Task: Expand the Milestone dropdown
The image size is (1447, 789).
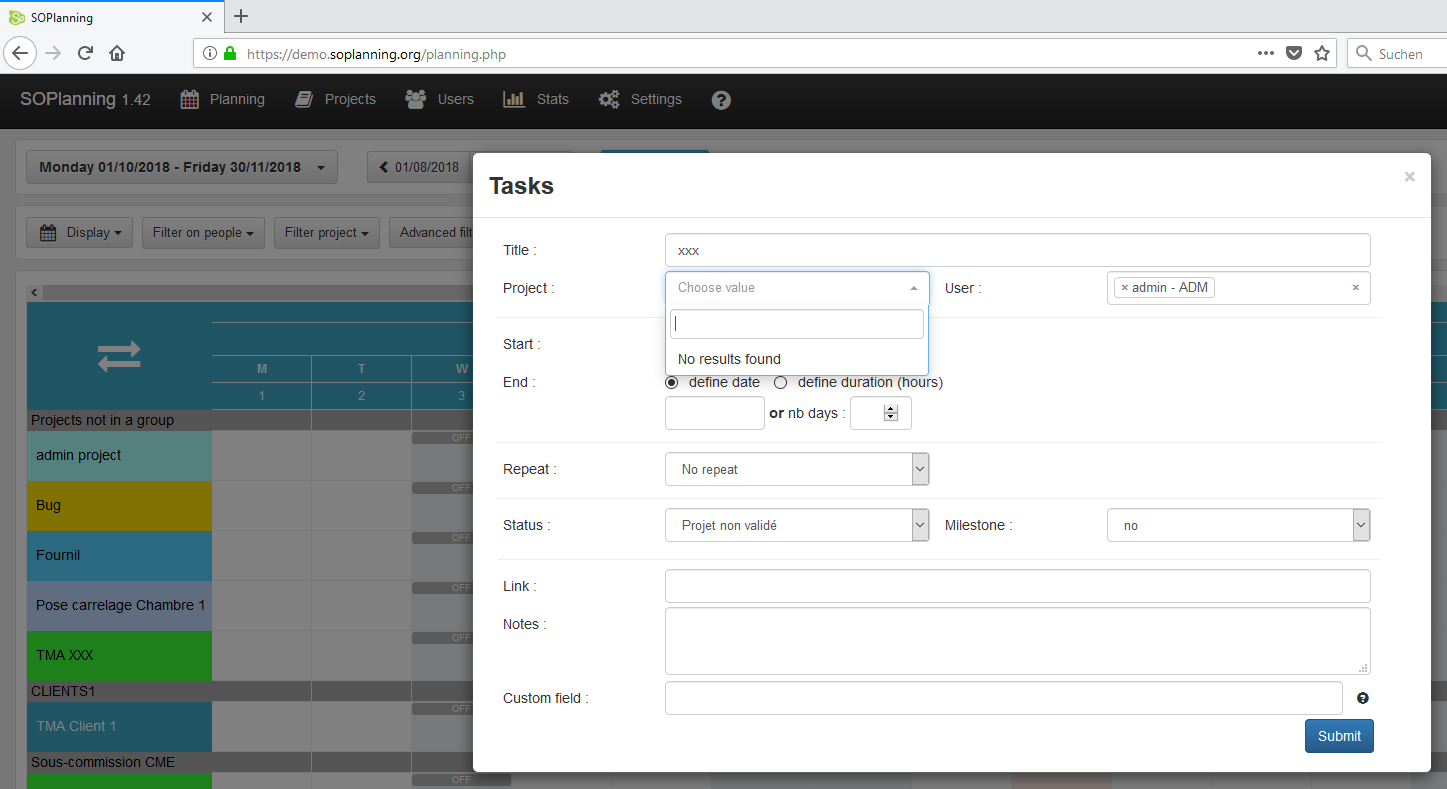Action: (1237, 525)
